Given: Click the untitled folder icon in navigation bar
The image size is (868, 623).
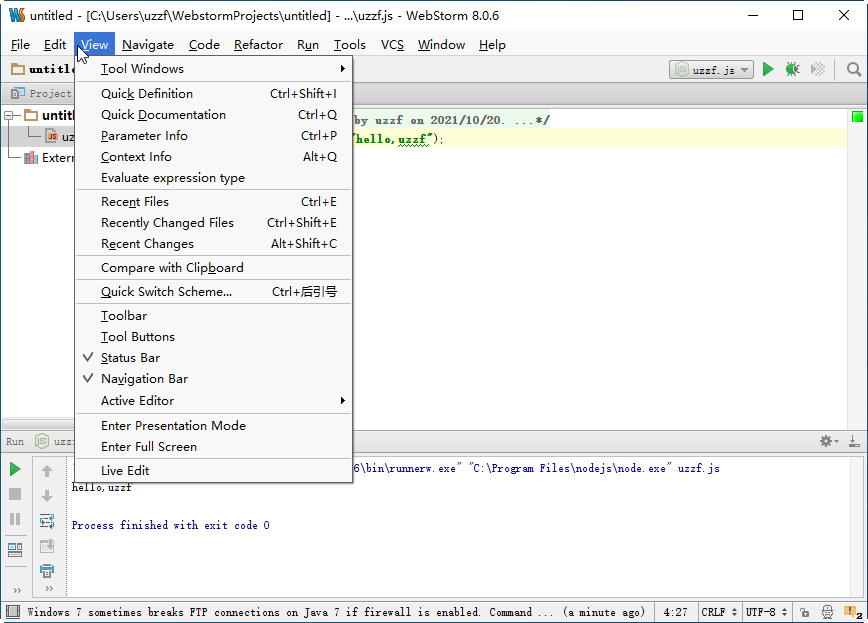Looking at the screenshot, I should (x=18, y=69).
